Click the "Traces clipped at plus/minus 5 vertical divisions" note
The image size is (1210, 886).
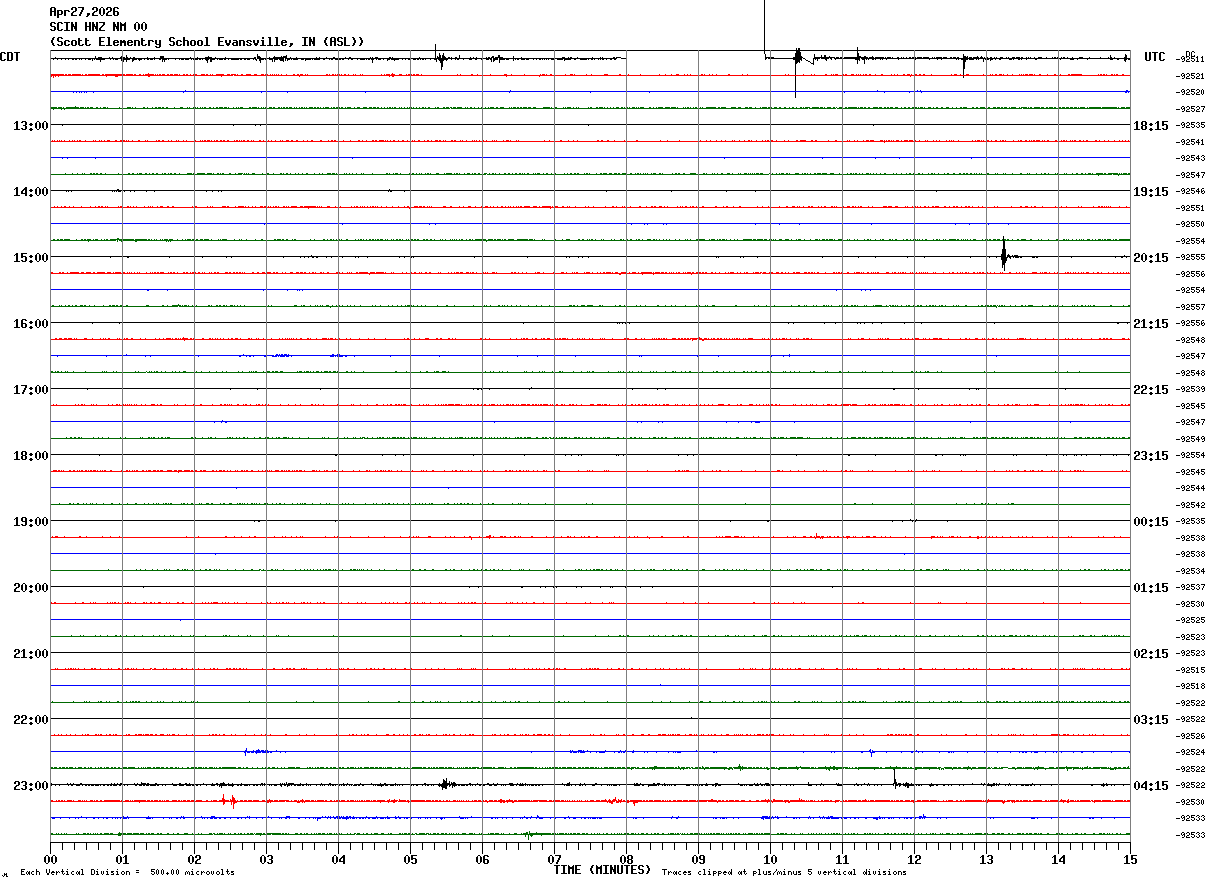pyautogui.click(x=784, y=872)
